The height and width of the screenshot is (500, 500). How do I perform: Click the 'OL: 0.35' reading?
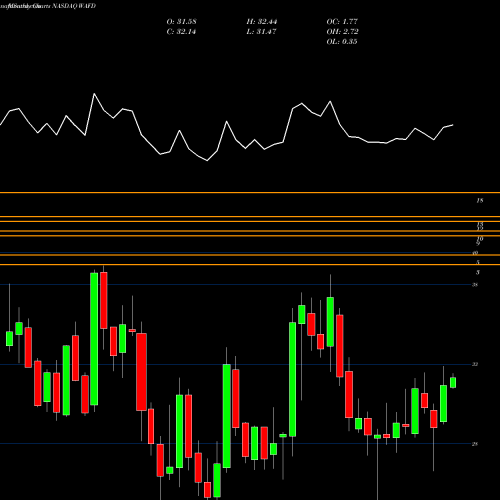point(342,42)
